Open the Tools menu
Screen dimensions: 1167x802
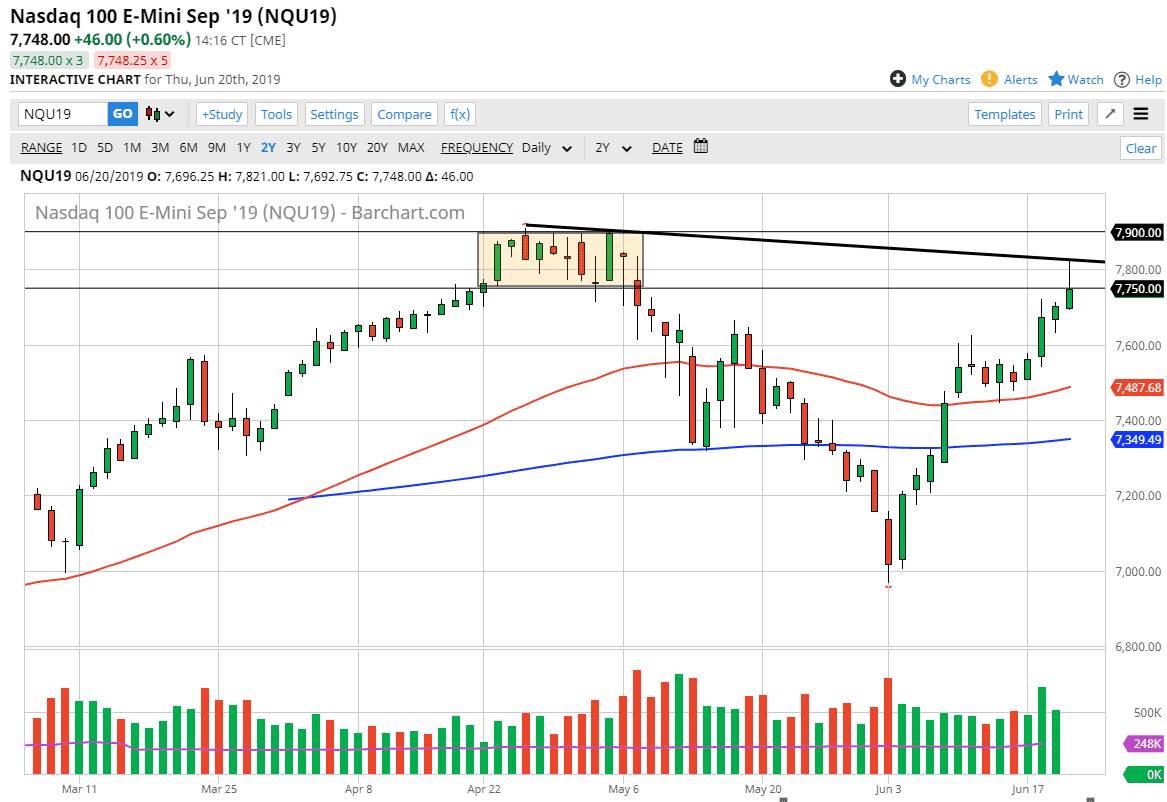[276, 114]
